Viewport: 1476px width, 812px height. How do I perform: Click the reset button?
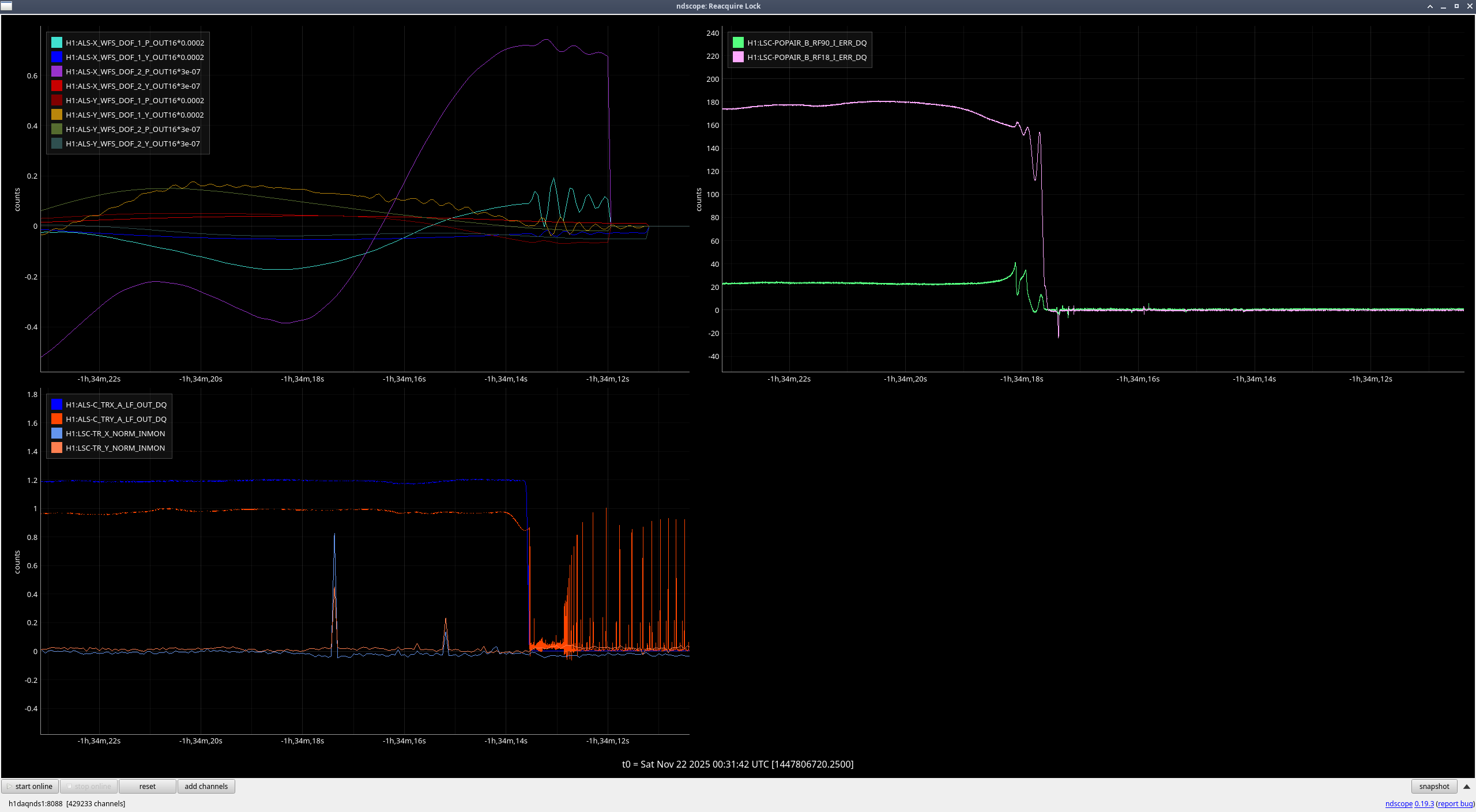click(147, 787)
